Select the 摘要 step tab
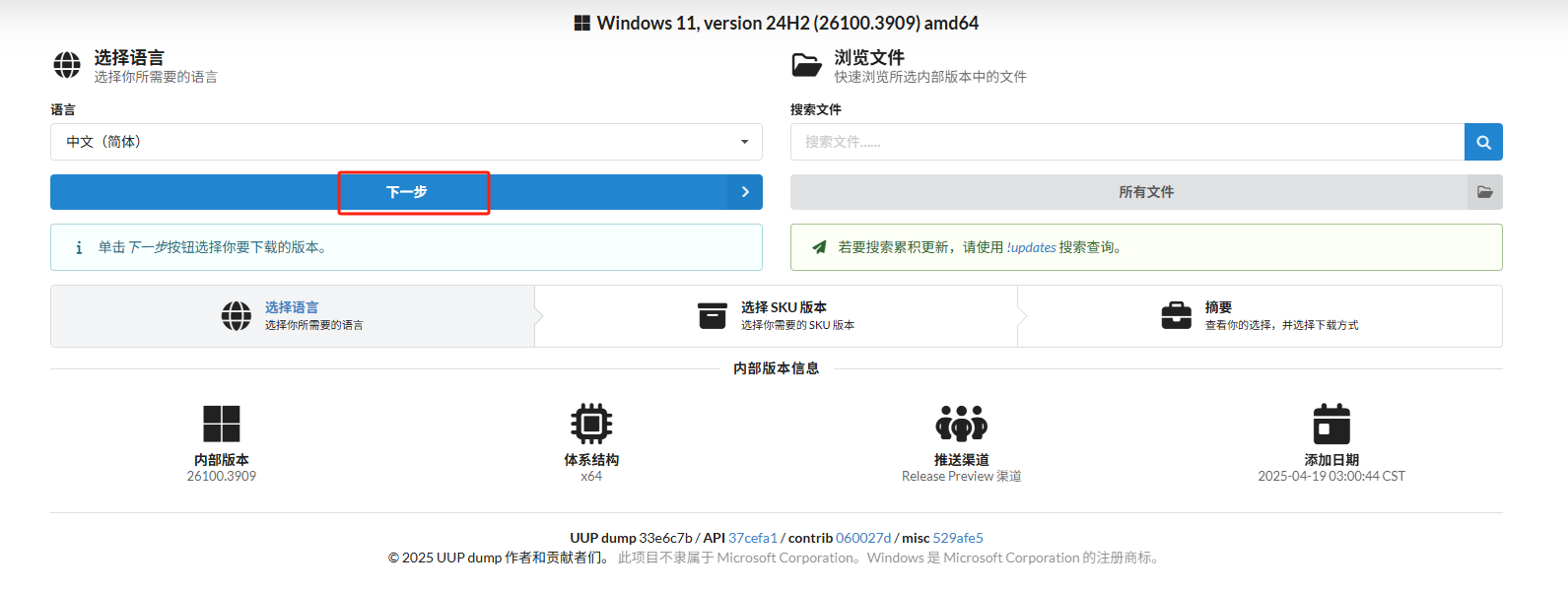 point(1260,316)
